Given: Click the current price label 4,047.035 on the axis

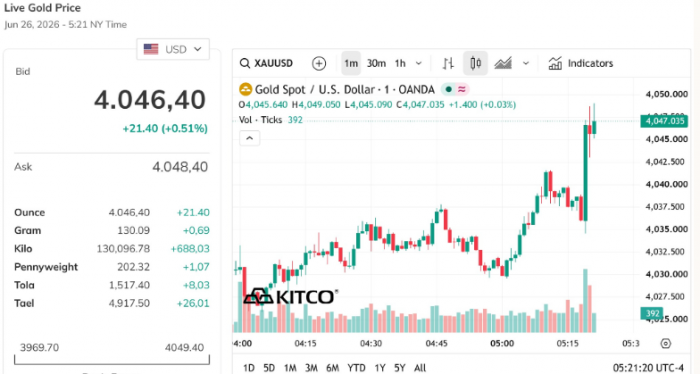Looking at the screenshot, I should coord(664,121).
